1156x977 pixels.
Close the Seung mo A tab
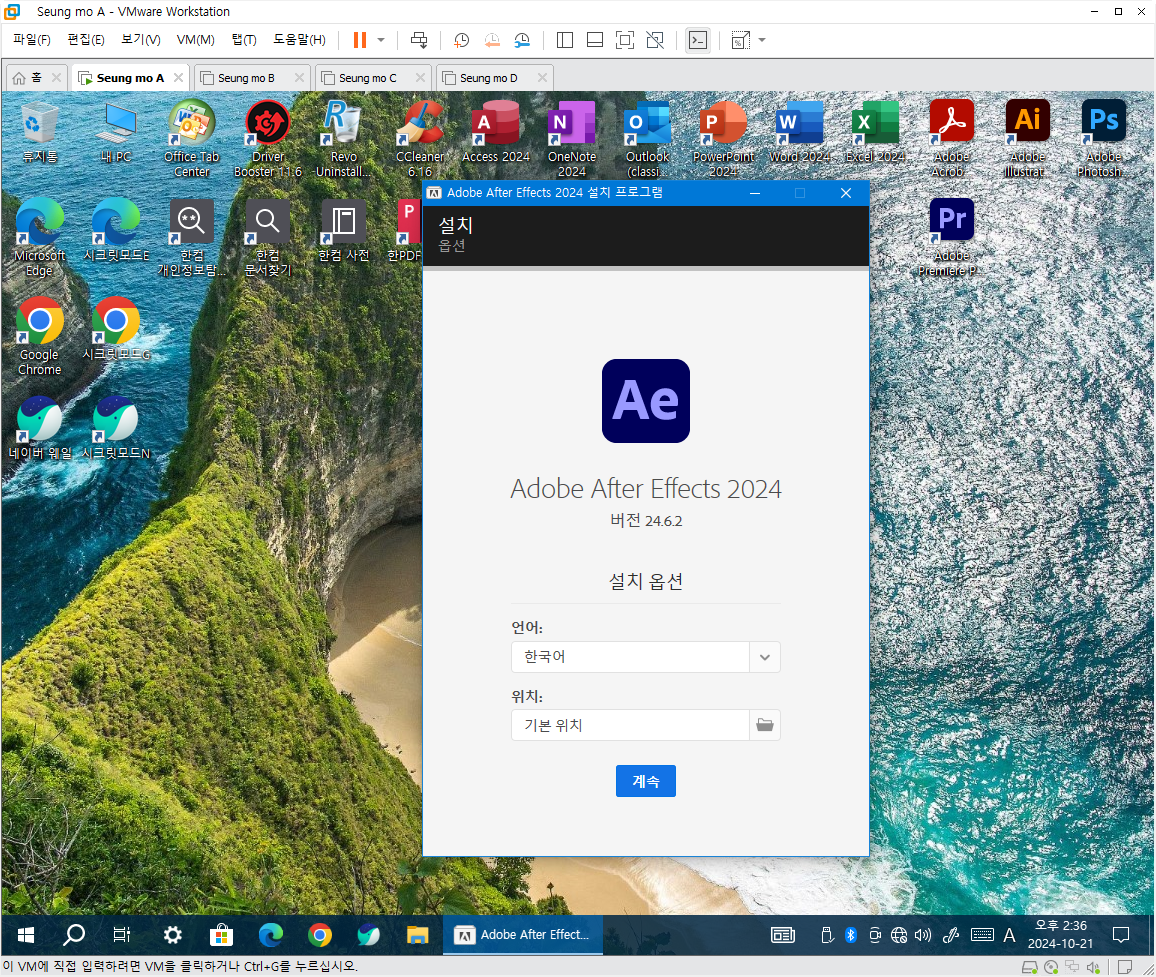(178, 77)
